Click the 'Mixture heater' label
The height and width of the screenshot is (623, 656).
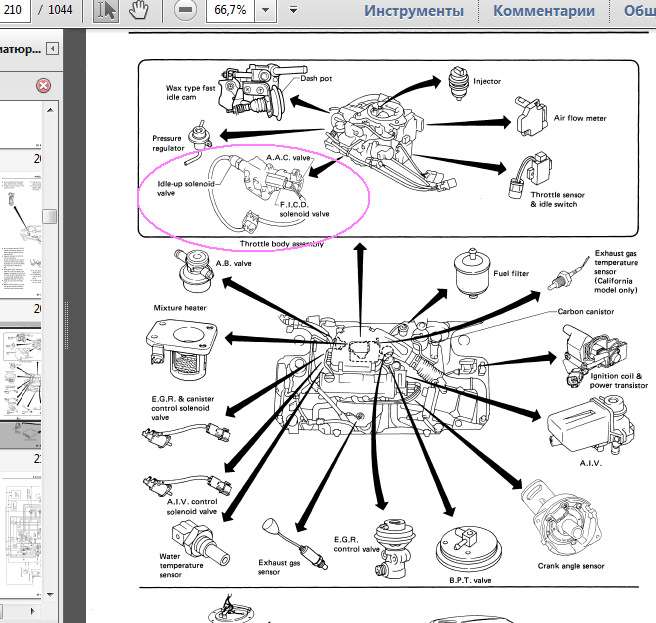coord(180,308)
